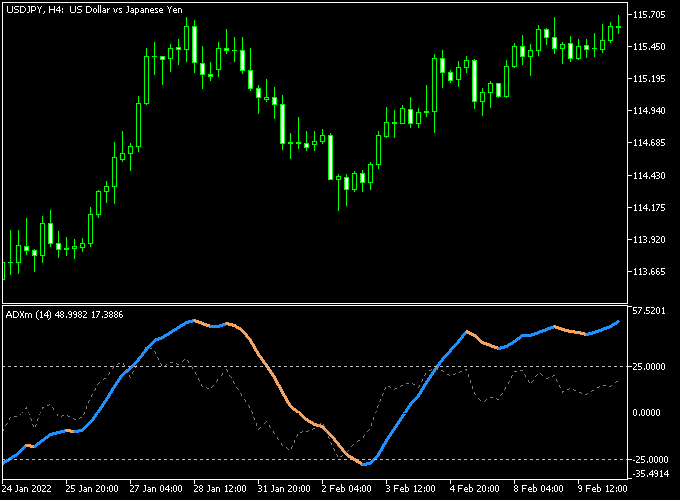Click the last candlestick at the chart's right edge
This screenshot has height=500, width=680.
click(618, 27)
